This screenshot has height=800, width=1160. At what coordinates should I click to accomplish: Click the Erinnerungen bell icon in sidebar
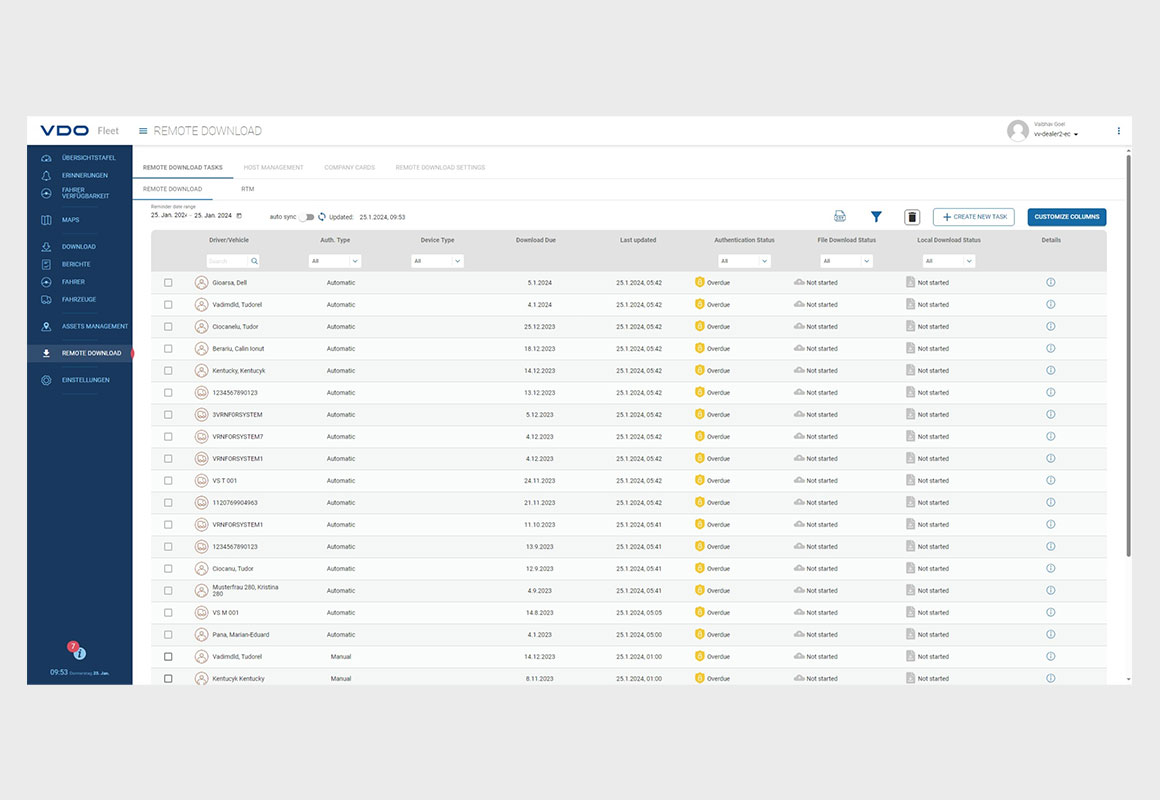coord(46,176)
